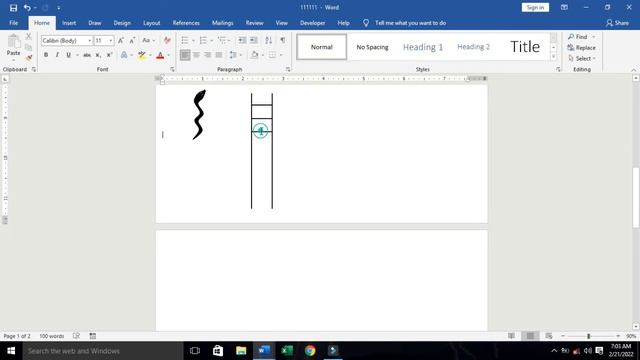Image resolution: width=640 pixels, height=360 pixels.
Task: Toggle Align Right paragraph alignment
Action: tap(208, 55)
